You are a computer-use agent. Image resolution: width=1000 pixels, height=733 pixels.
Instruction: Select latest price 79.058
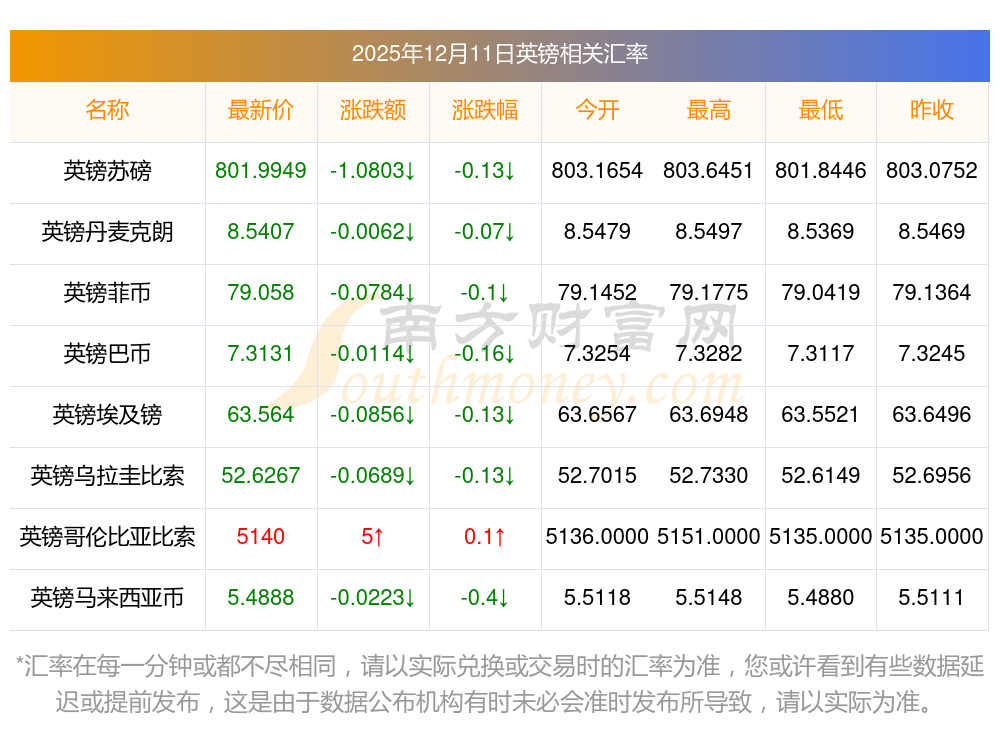point(260,293)
